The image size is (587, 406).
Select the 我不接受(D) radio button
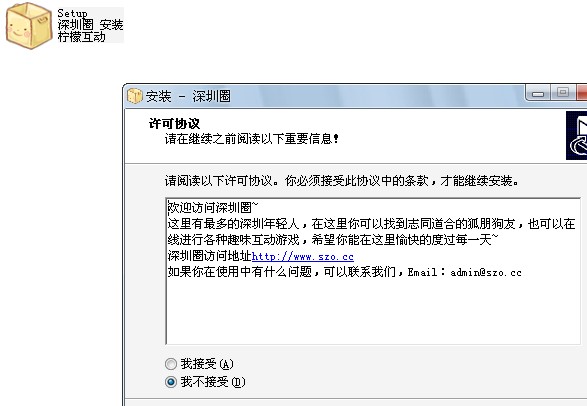pyautogui.click(x=171, y=382)
